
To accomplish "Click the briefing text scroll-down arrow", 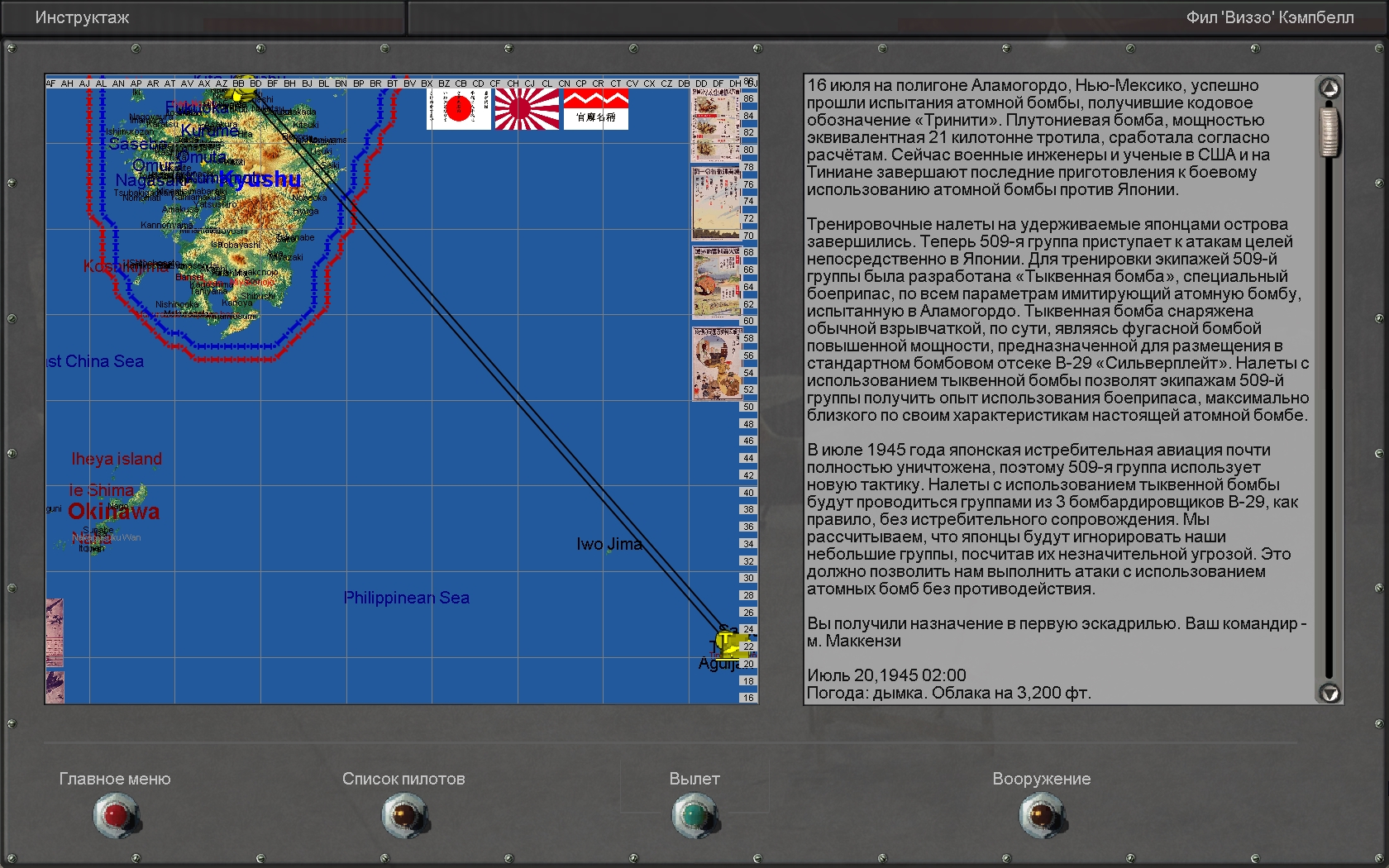I will pyautogui.click(x=1329, y=693).
